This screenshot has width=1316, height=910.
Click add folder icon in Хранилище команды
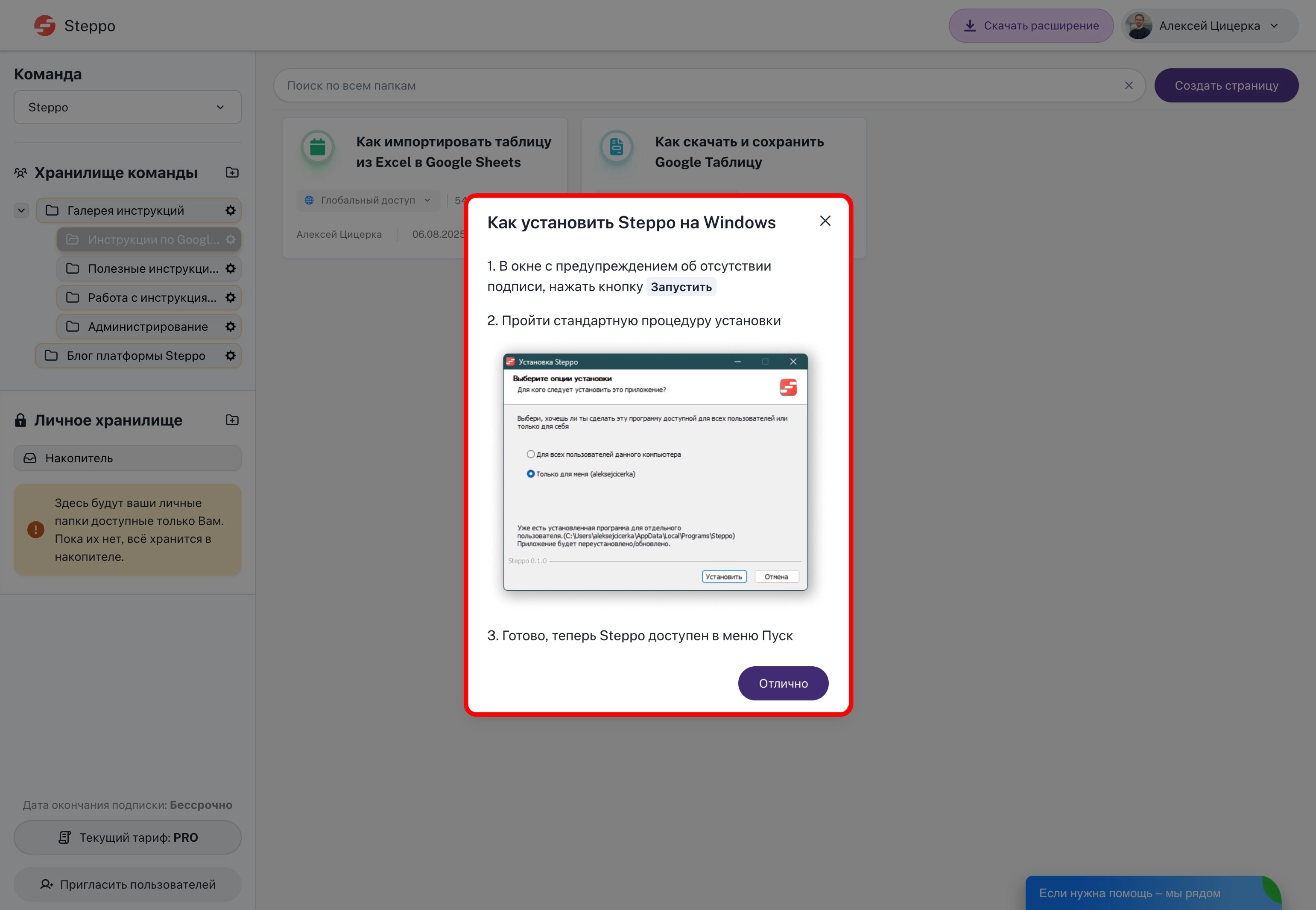pos(231,172)
